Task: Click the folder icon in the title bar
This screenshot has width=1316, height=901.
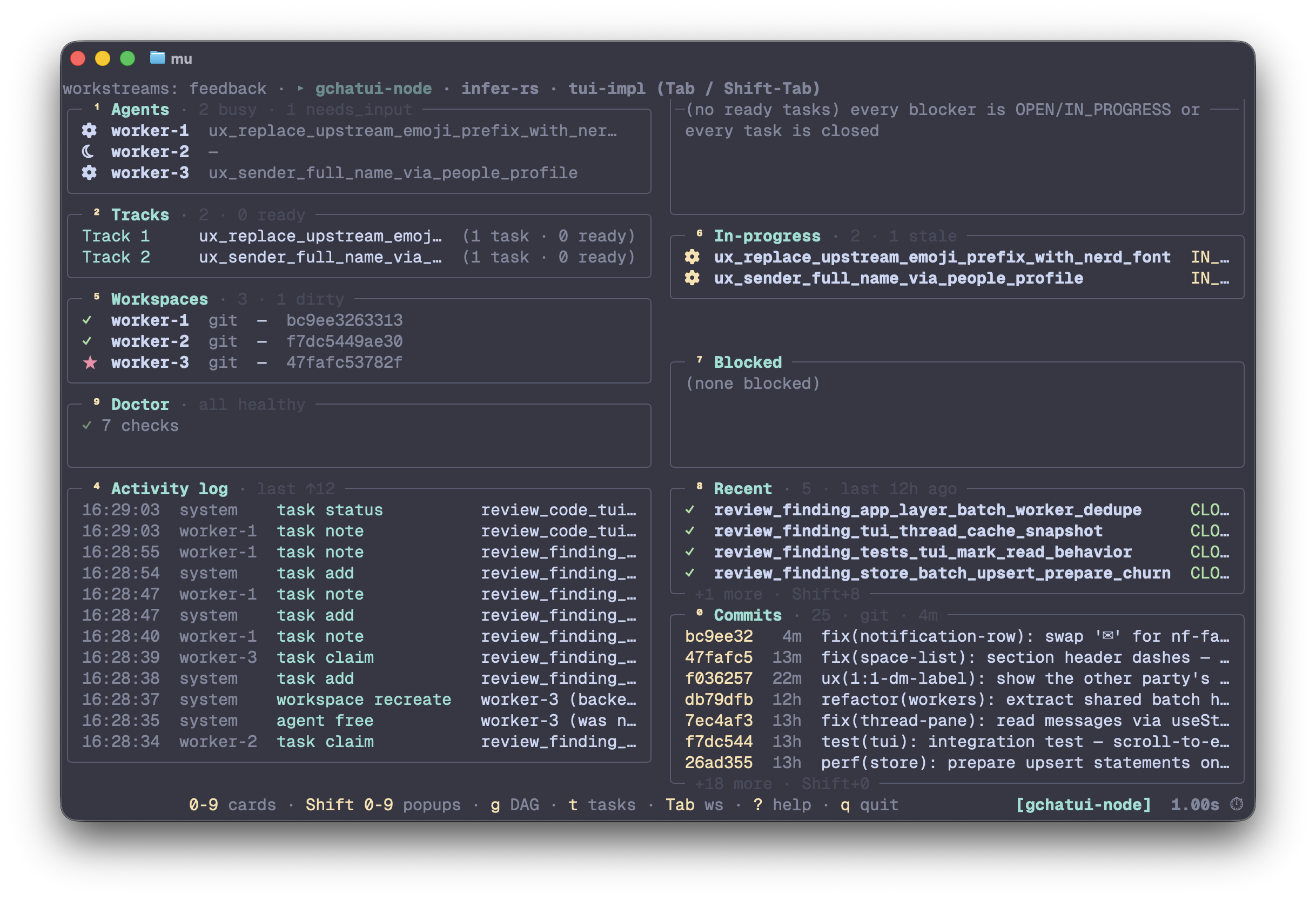Action: [157, 58]
